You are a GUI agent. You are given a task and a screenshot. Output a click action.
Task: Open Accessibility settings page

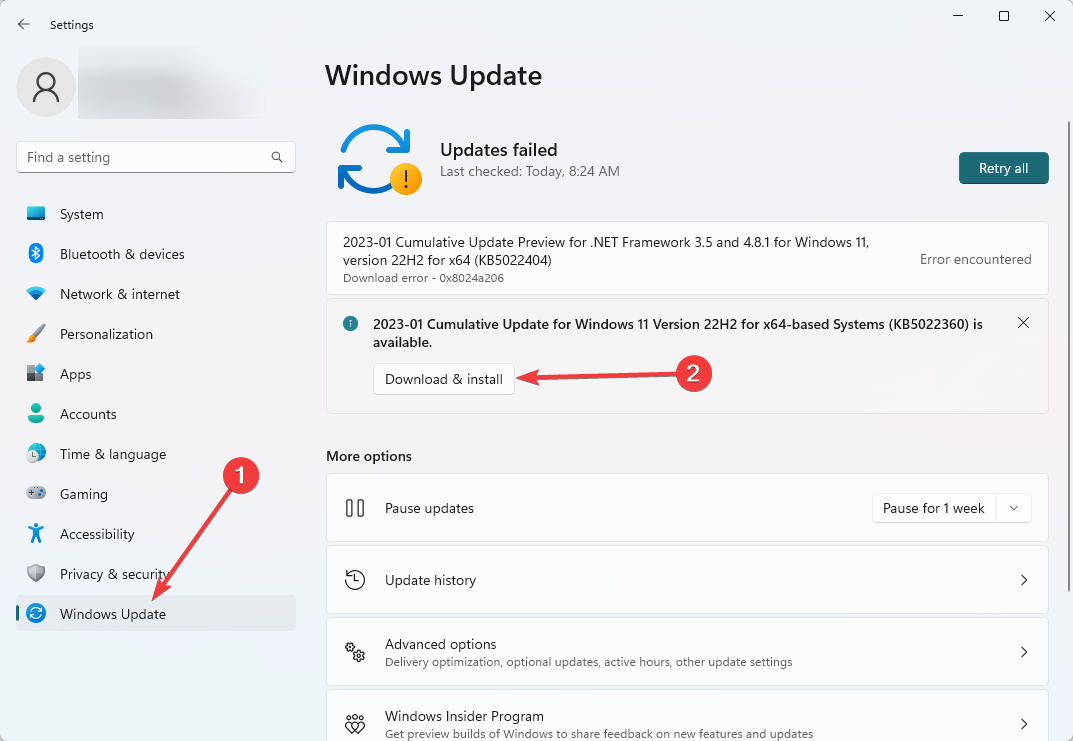(156, 534)
